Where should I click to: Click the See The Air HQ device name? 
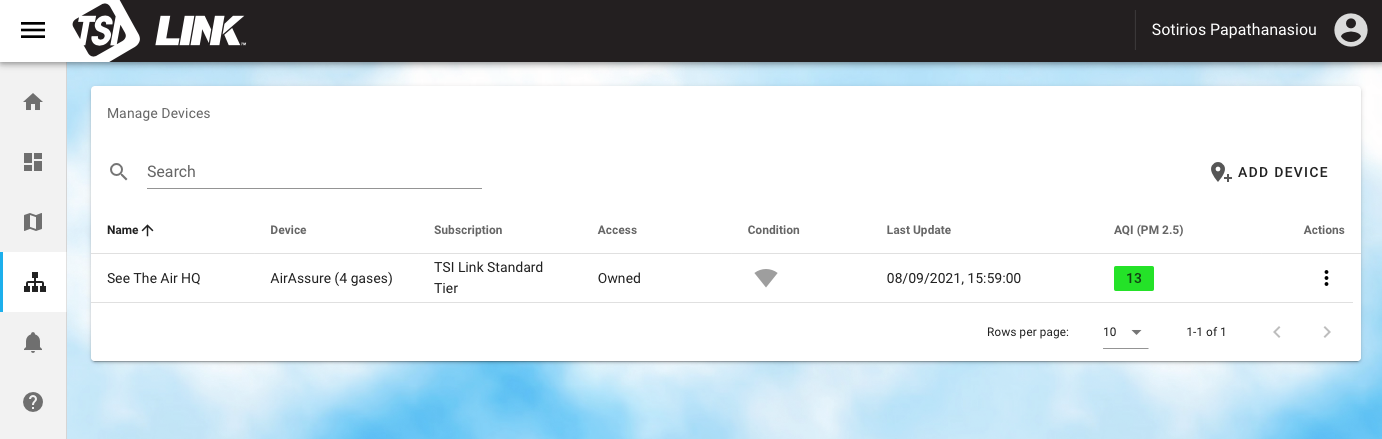pos(154,278)
